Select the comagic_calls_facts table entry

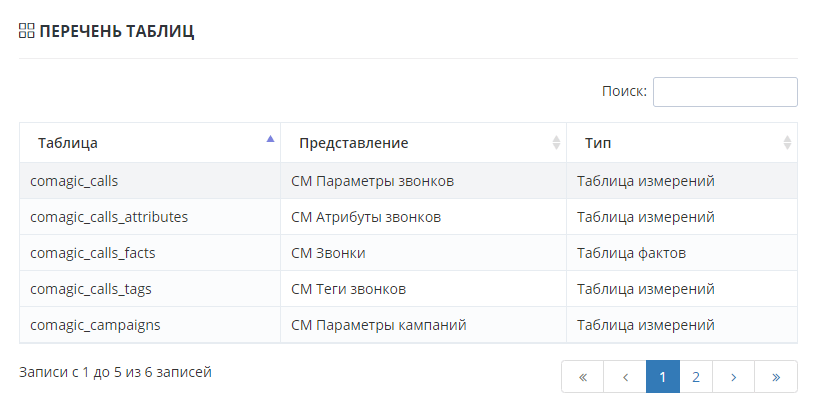[x=93, y=253]
